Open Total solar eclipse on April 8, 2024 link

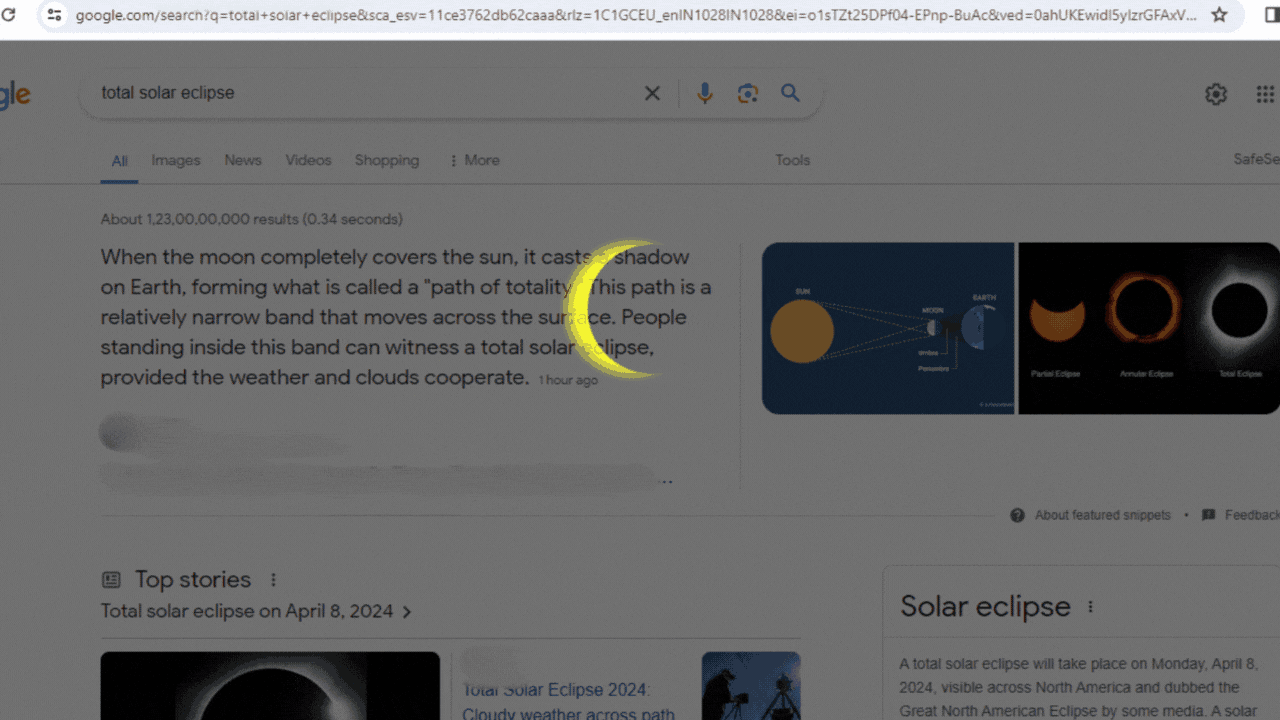[x=247, y=611]
